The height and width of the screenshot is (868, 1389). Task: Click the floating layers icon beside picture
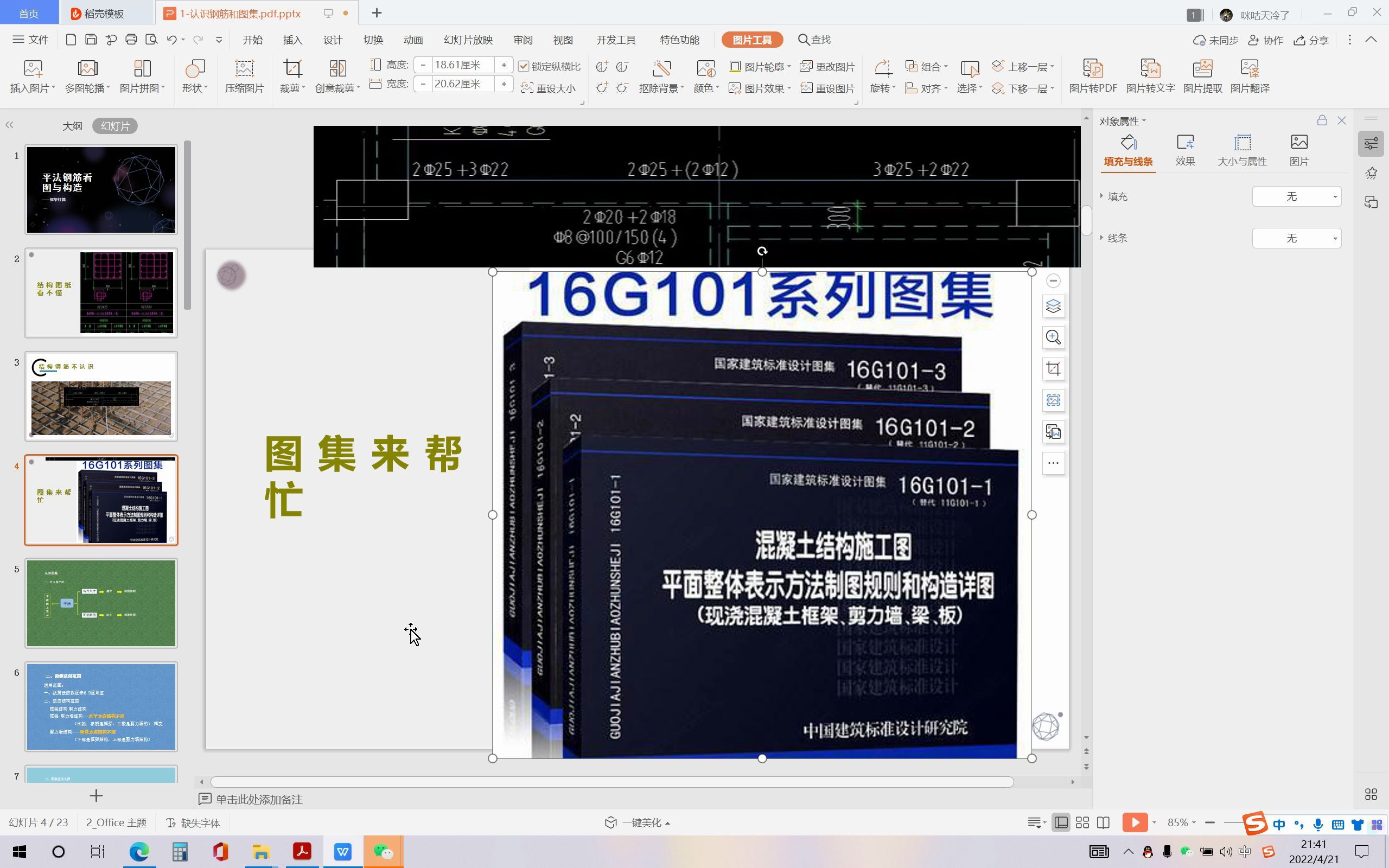click(1053, 306)
